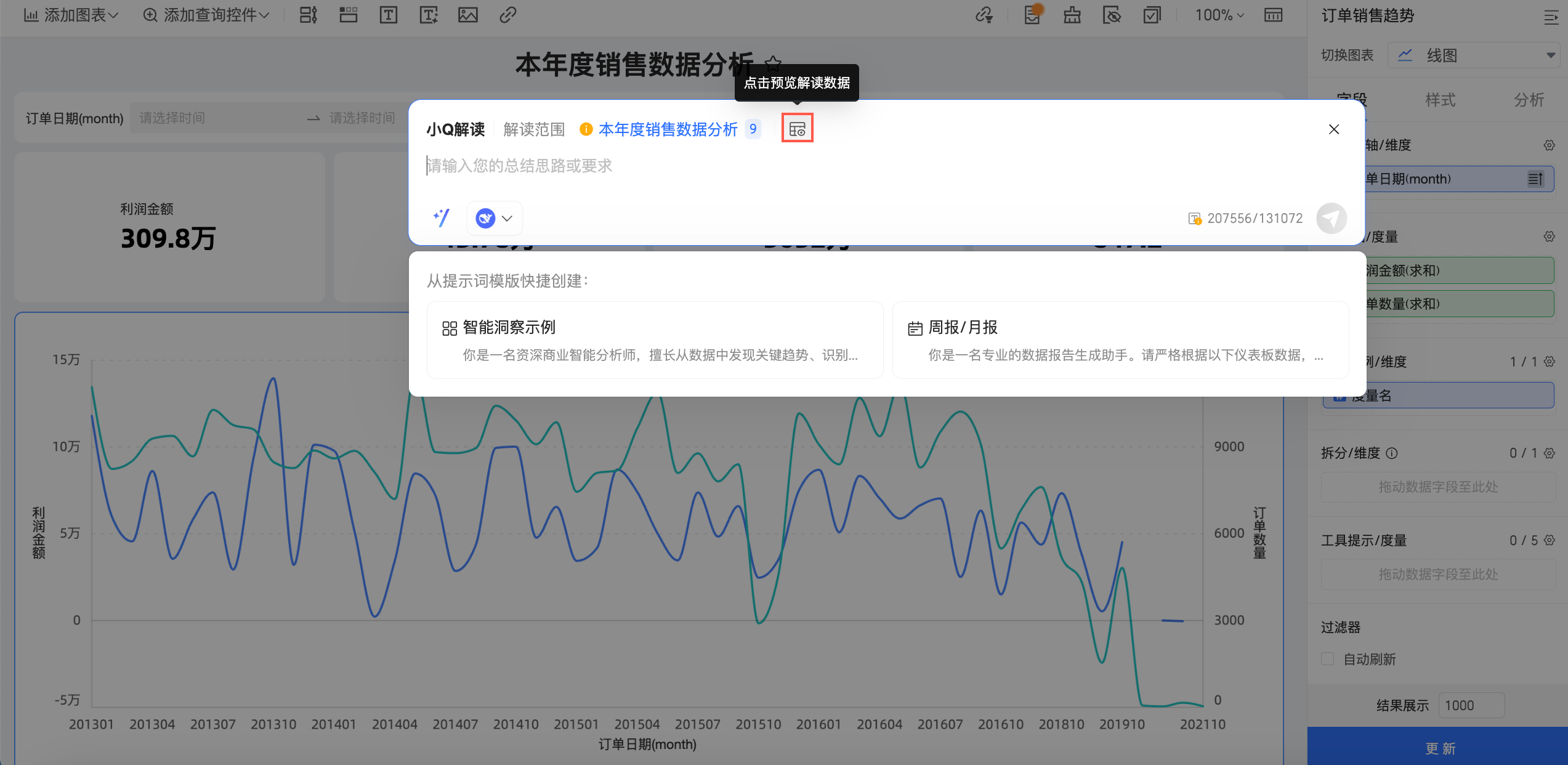This screenshot has width=1568, height=765.
Task: Enable the 自动刷新 checkbox
Action: [x=1328, y=659]
